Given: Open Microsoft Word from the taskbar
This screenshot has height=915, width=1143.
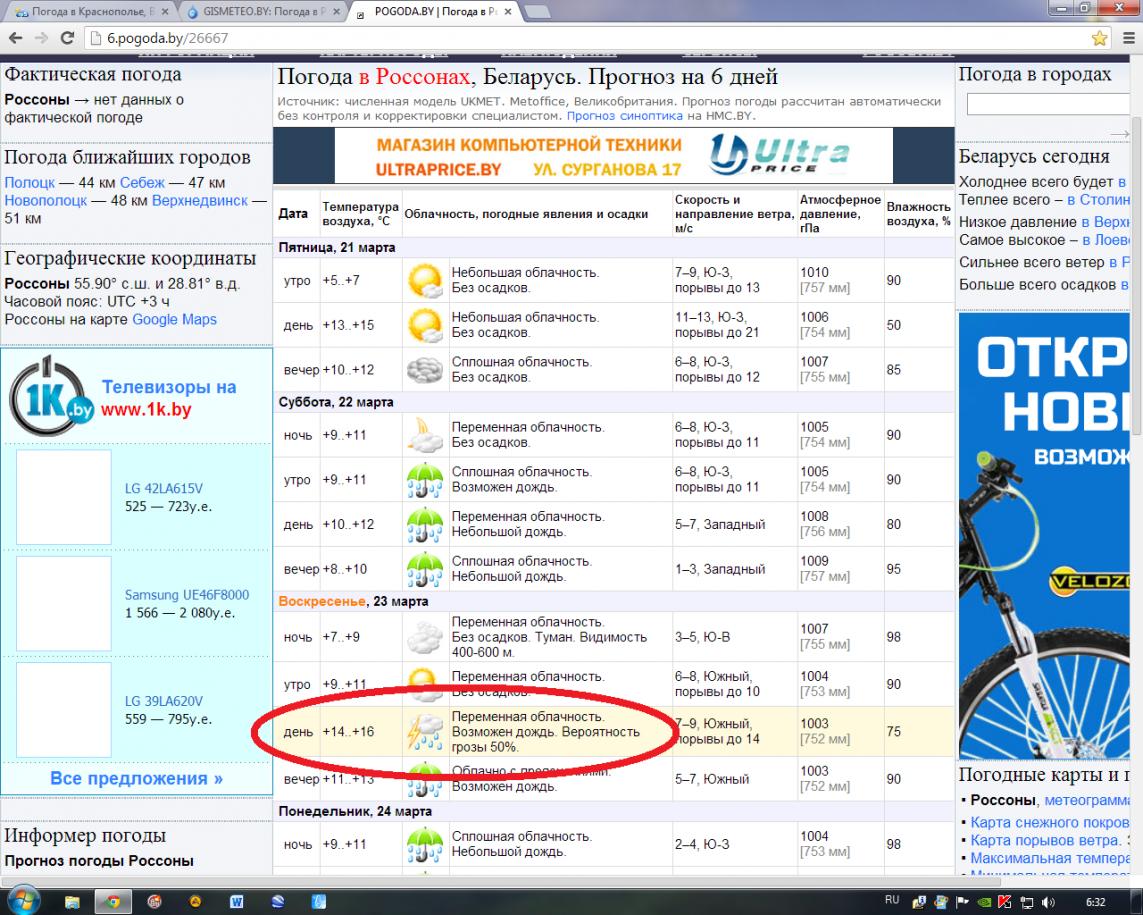Looking at the screenshot, I should click(237, 901).
